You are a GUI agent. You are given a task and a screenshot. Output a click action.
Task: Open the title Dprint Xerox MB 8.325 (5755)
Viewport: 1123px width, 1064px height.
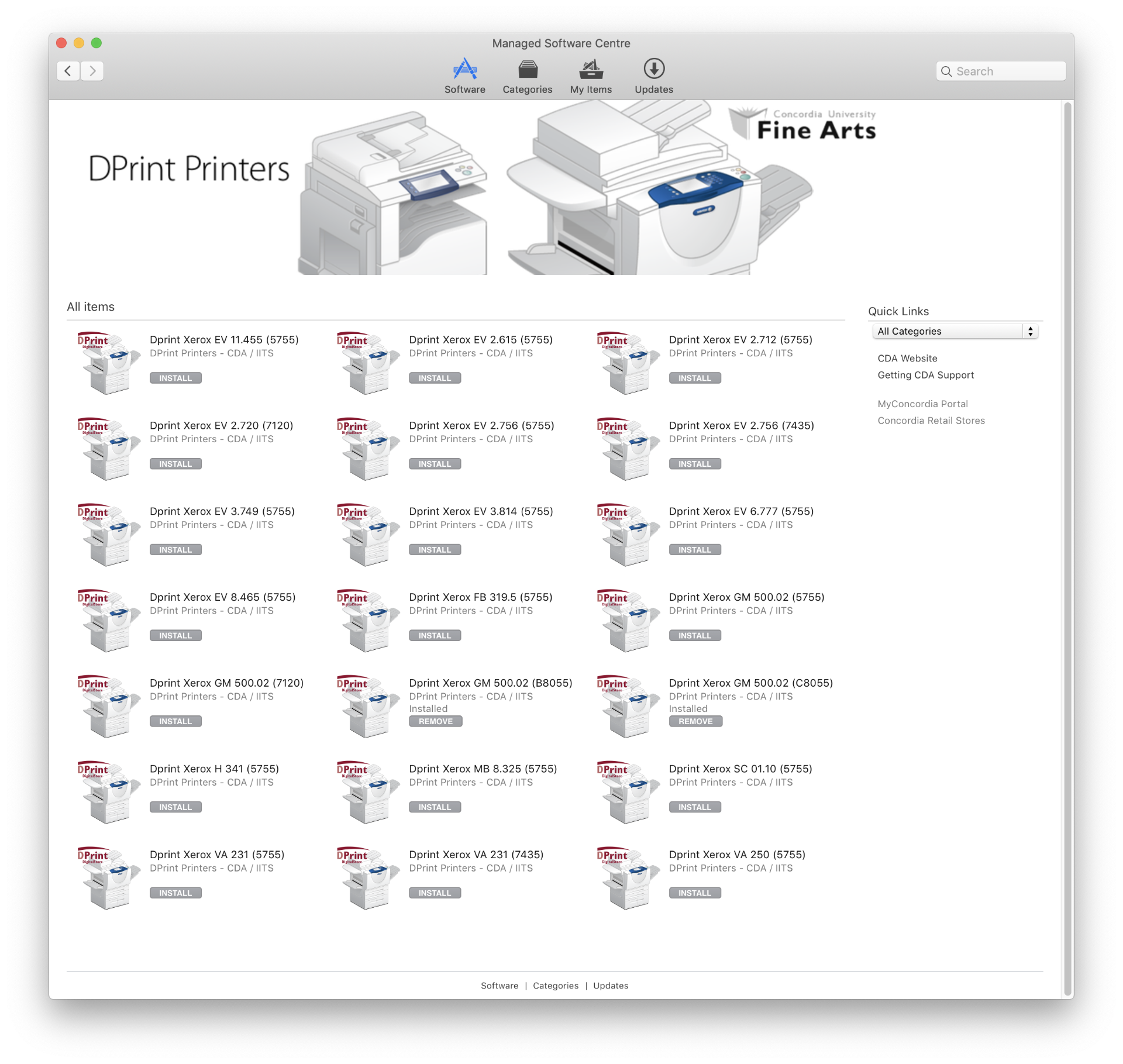coord(483,769)
